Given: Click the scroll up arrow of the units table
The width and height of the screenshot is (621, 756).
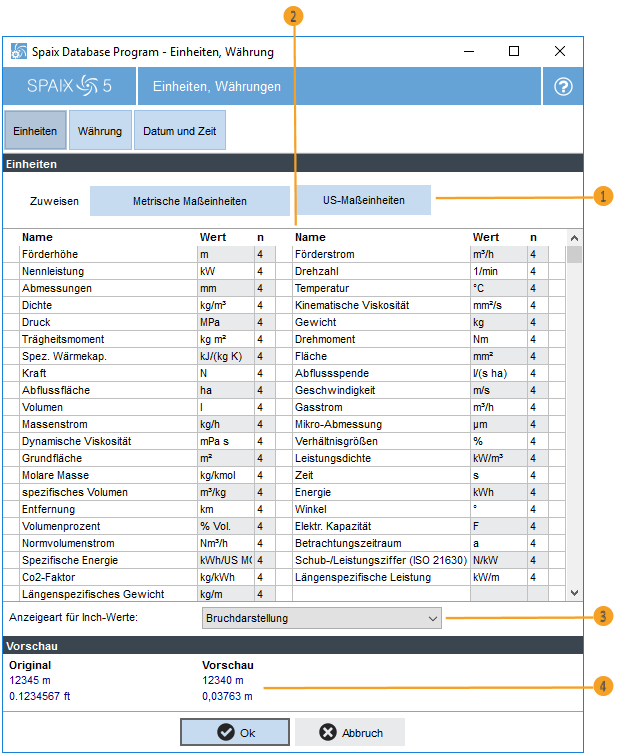Looking at the screenshot, I should click(x=574, y=238).
